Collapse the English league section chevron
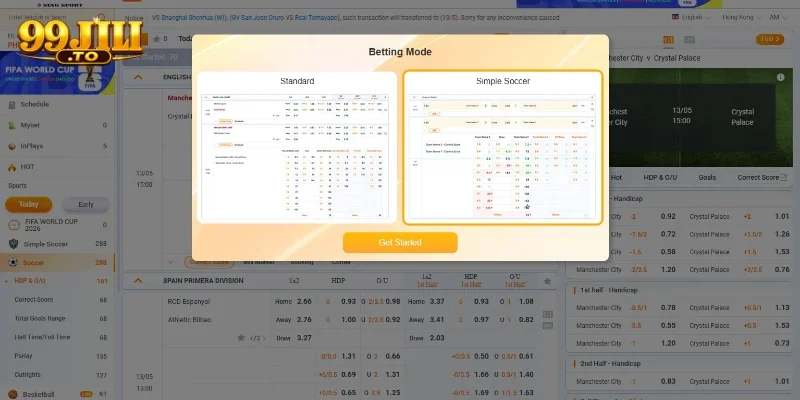This screenshot has height=400, width=800. pyautogui.click(x=138, y=77)
